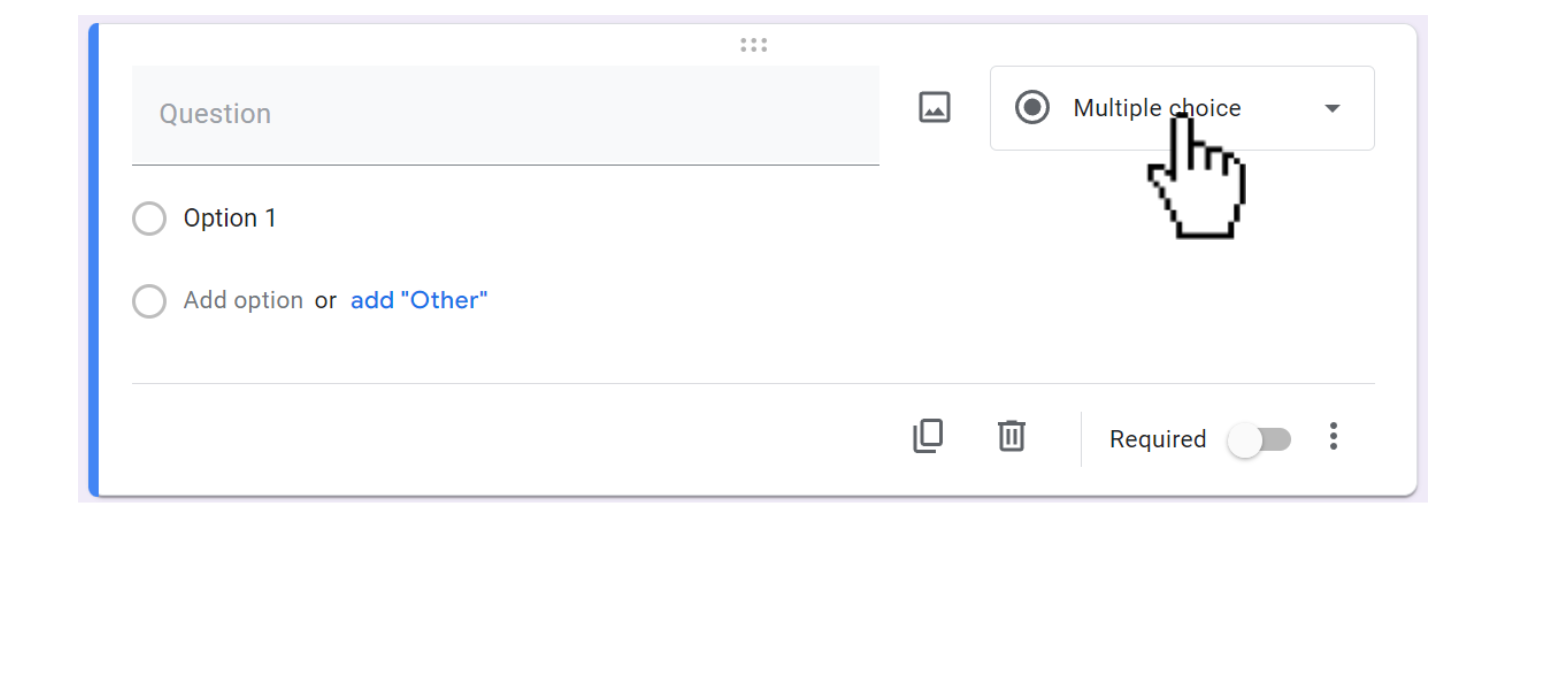
Task: Click the add image icon beside Question
Action: tap(934, 107)
